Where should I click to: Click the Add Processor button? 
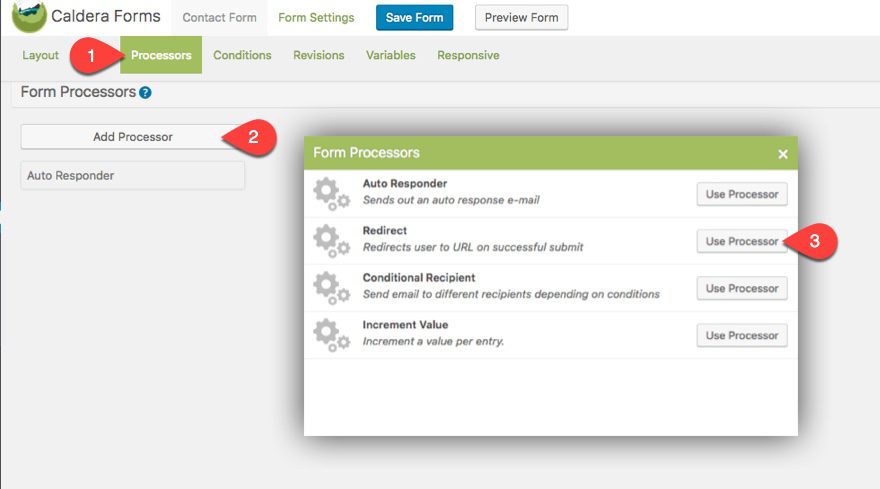132,137
